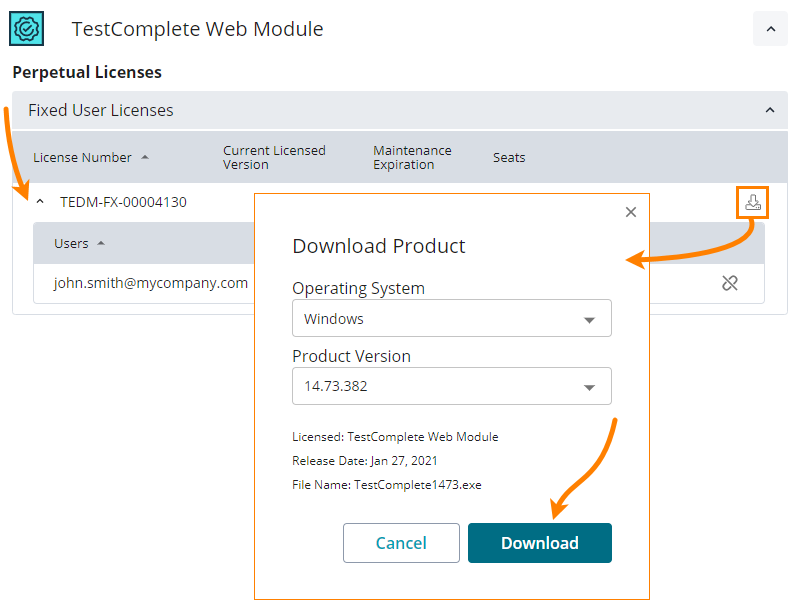Click the Cancel button
This screenshot has width=796, height=600.
tap(401, 543)
